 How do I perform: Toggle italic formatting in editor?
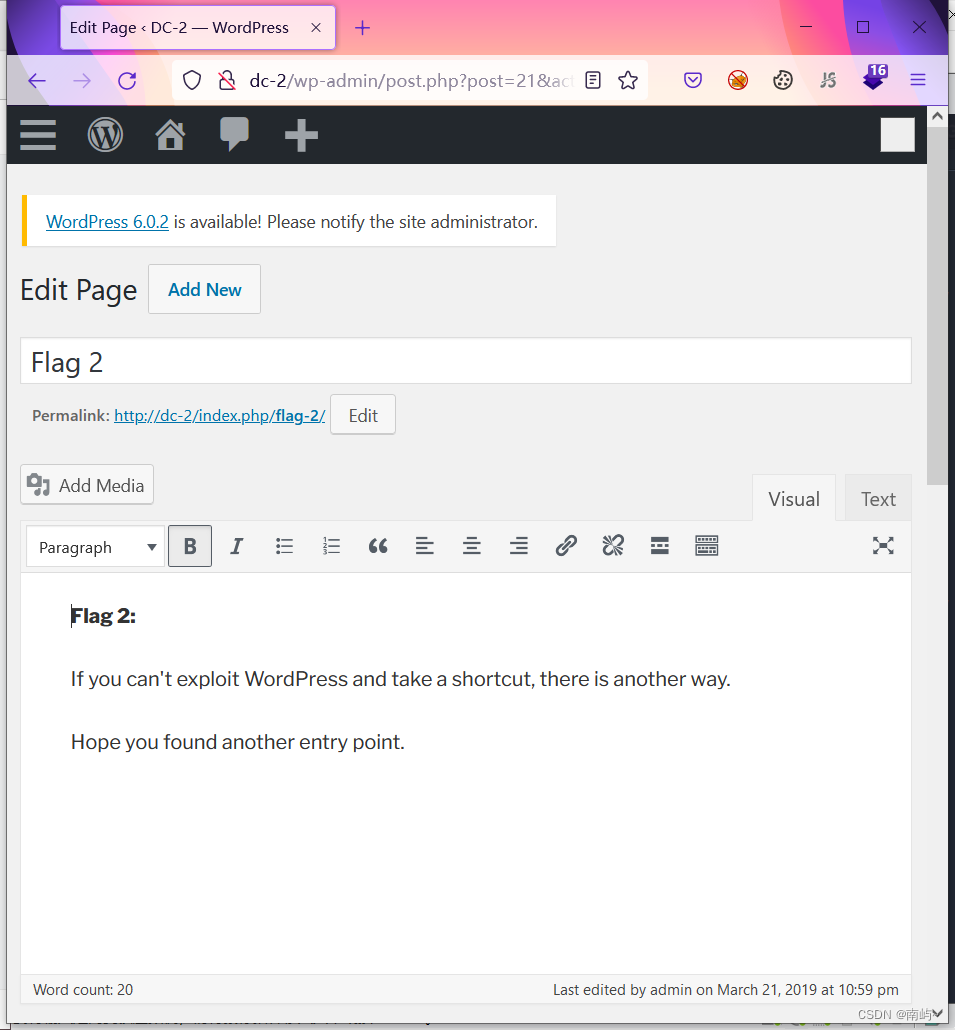(x=236, y=546)
